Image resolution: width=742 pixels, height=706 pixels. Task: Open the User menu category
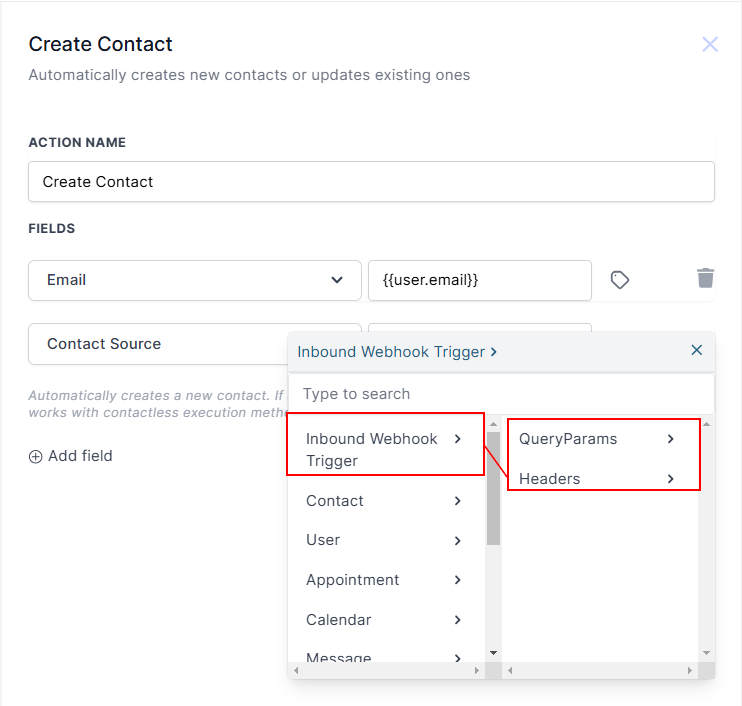[323, 540]
